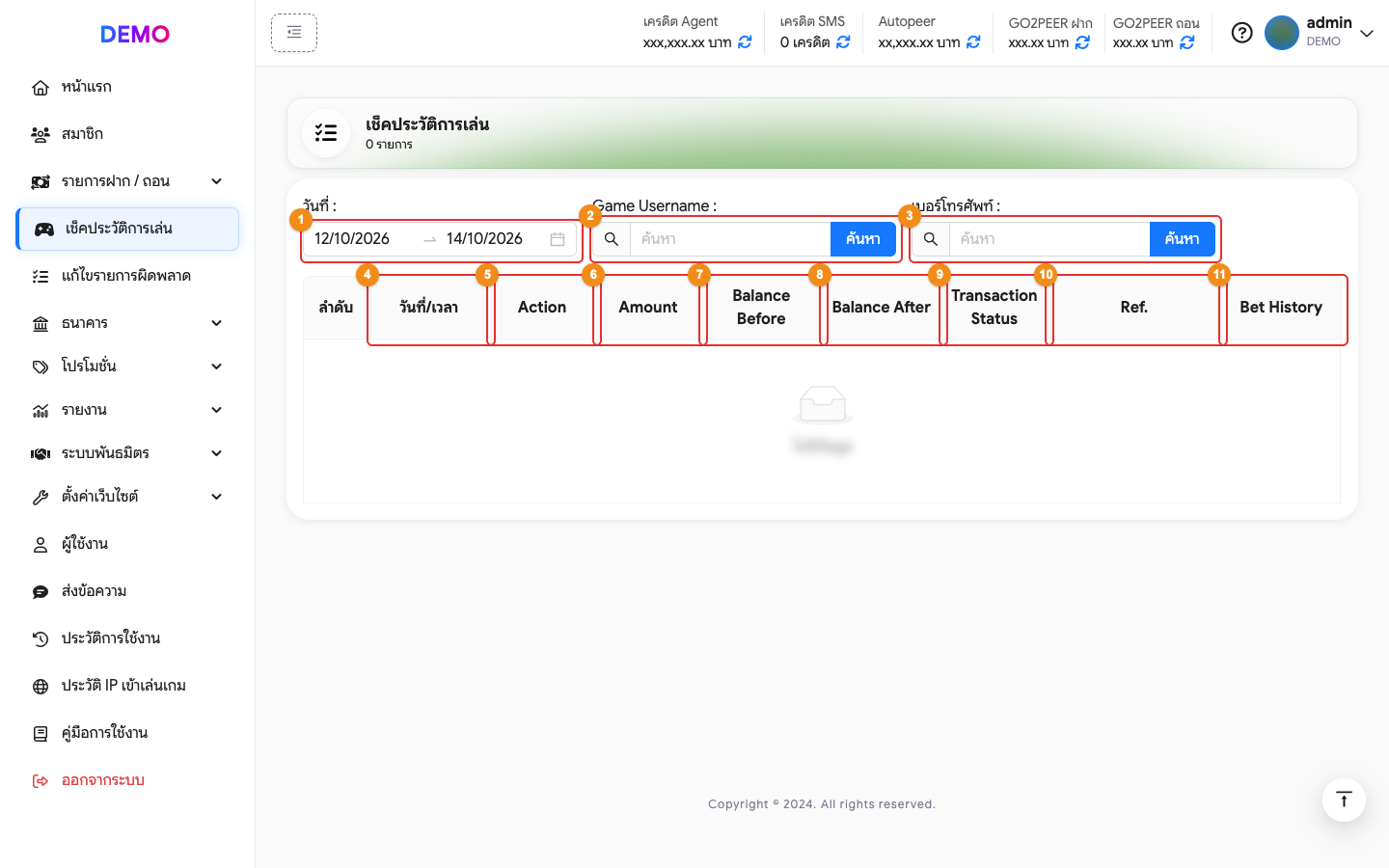1389x868 pixels.
Task: Expand the ระบบพันธมิตร submenu
Action: tap(217, 453)
